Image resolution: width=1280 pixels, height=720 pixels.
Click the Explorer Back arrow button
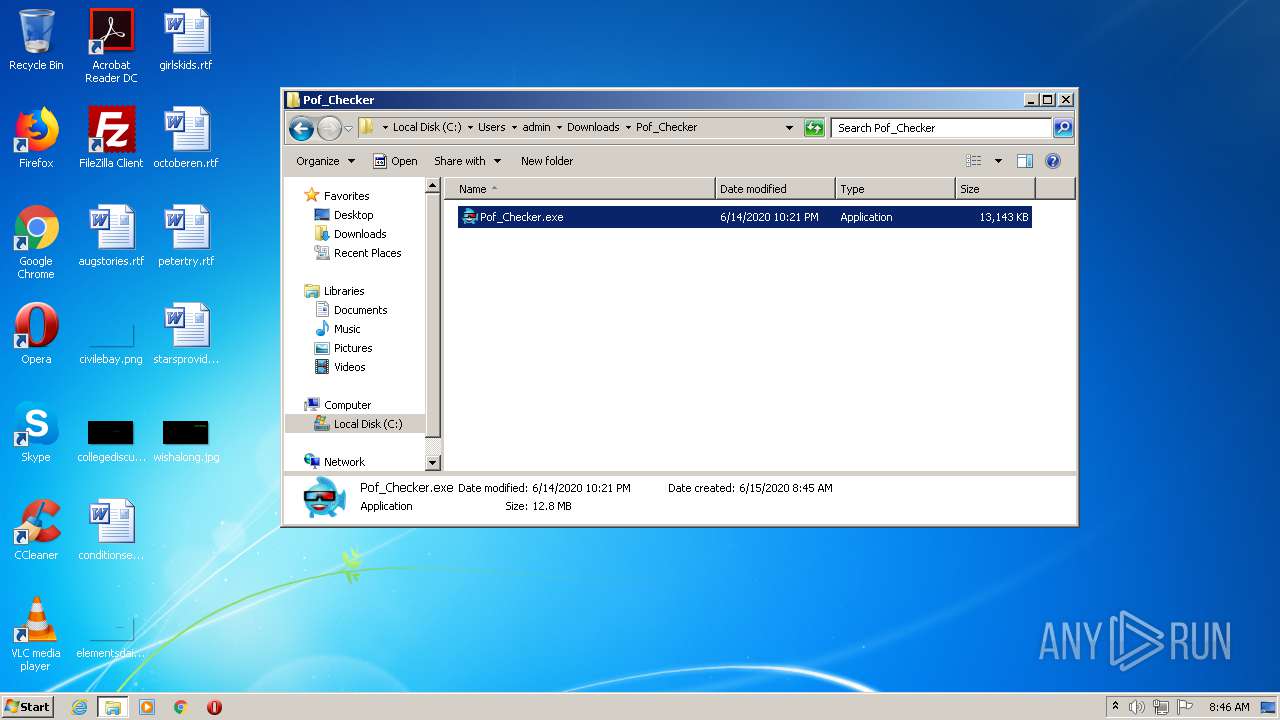pyautogui.click(x=301, y=128)
